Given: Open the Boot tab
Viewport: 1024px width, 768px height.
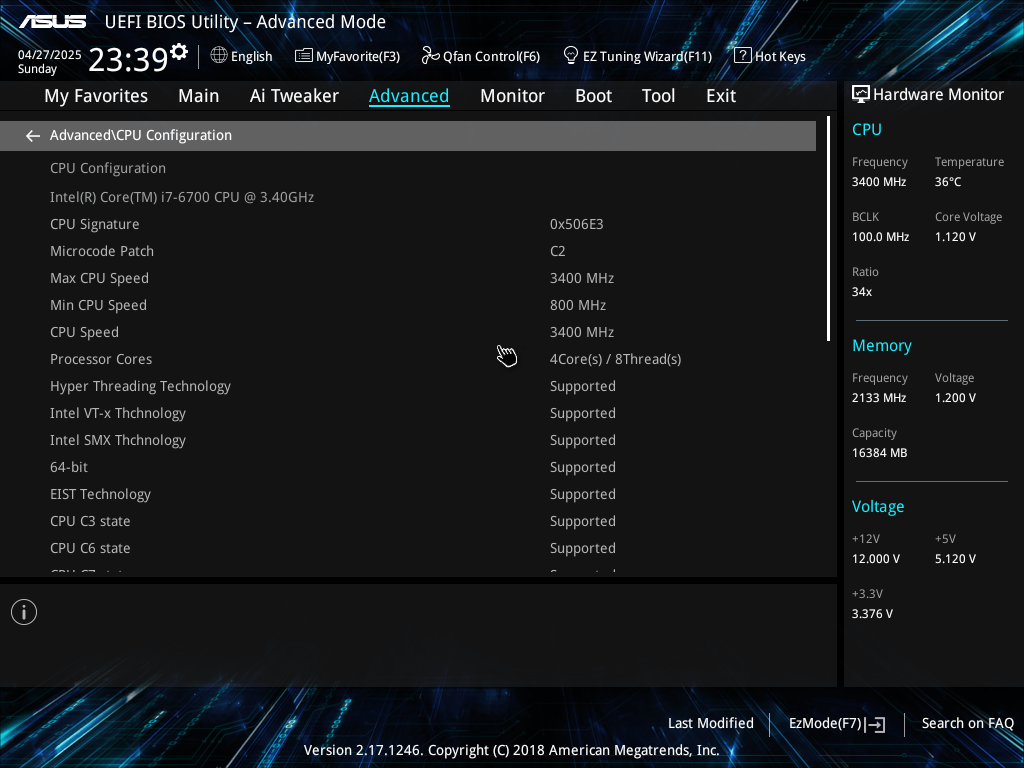Looking at the screenshot, I should 594,96.
